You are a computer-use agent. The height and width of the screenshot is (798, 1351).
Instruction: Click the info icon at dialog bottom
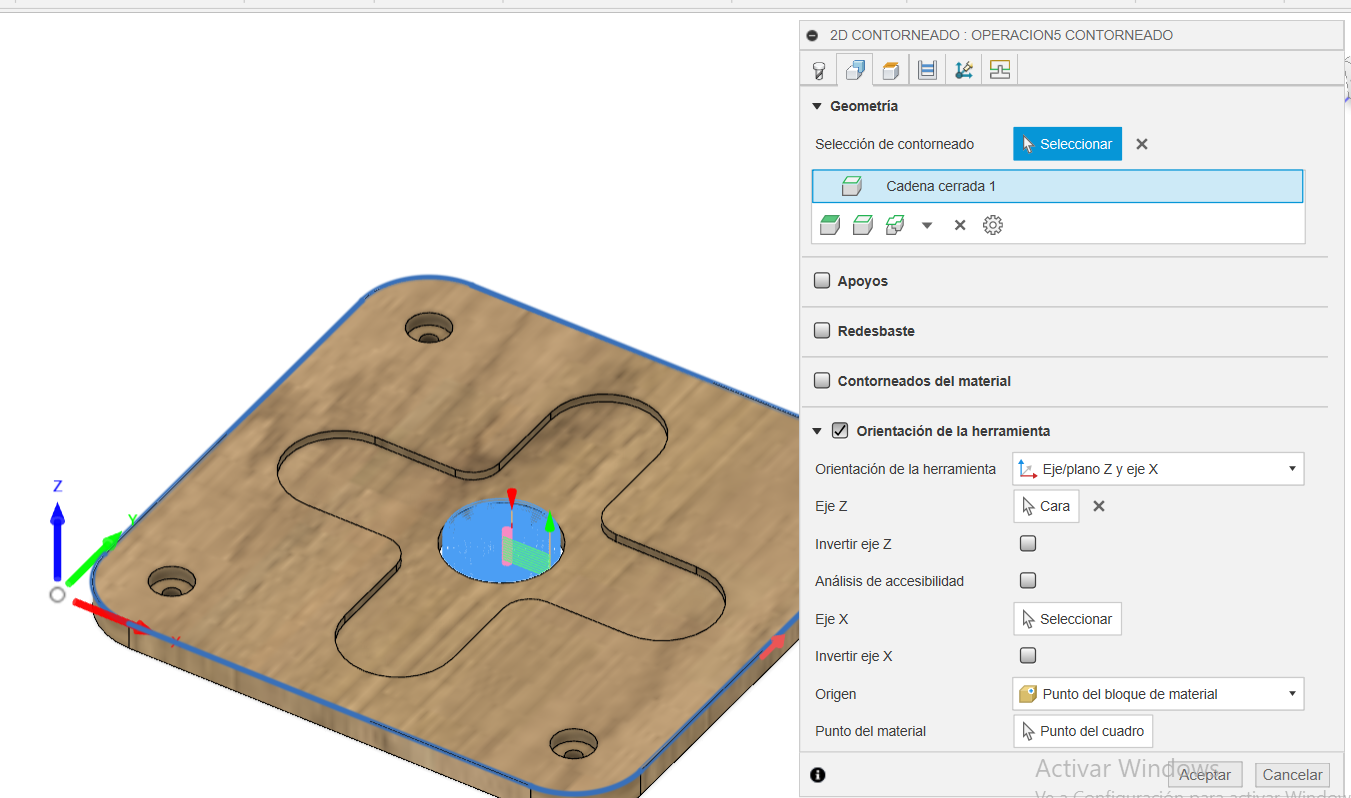(818, 774)
